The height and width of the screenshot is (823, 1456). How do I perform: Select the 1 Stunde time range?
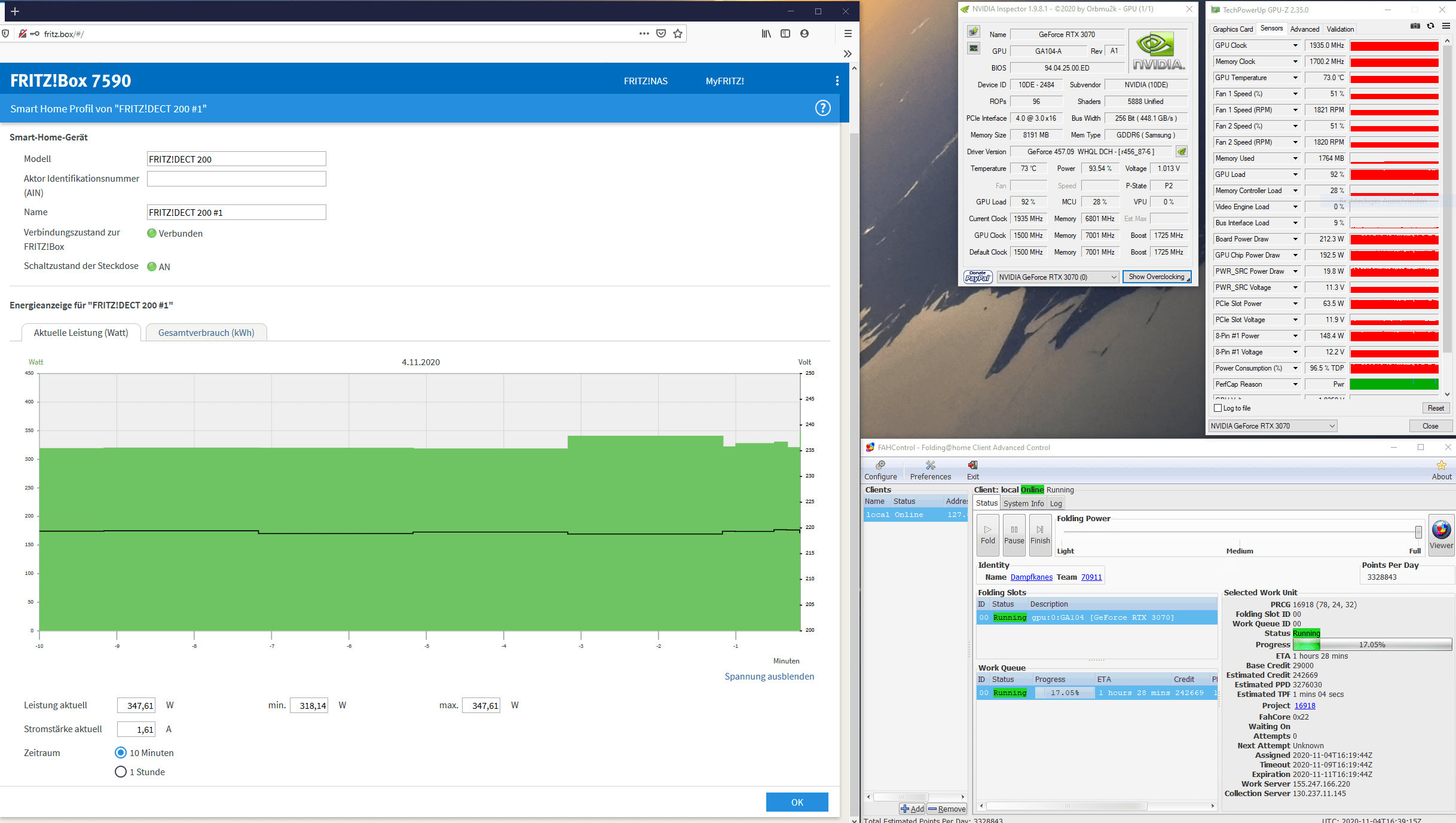(121, 772)
